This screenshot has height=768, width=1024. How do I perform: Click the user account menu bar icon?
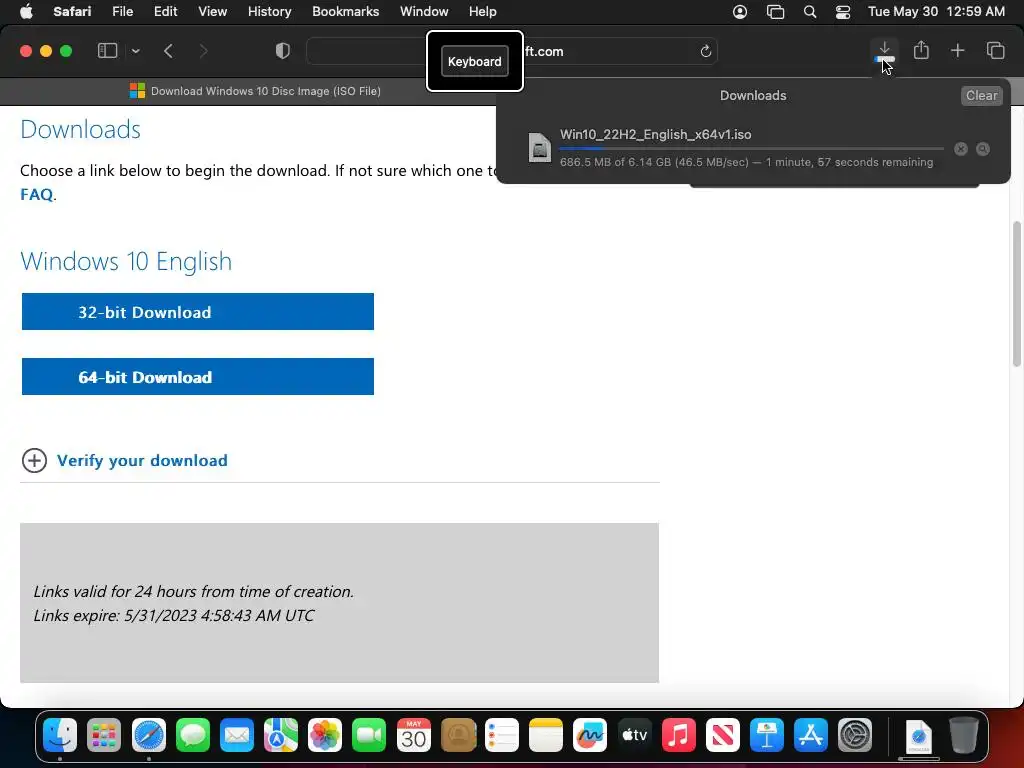click(739, 12)
